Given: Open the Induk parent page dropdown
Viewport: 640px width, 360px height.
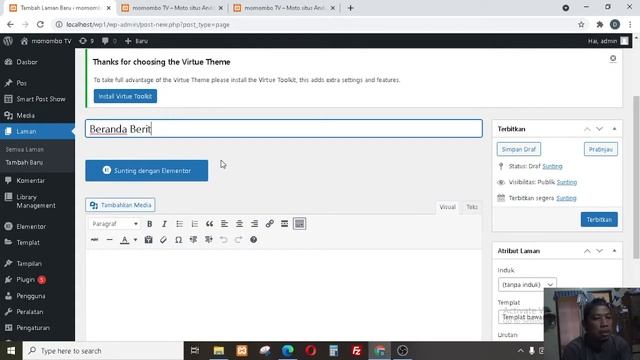Looking at the screenshot, I should [527, 284].
